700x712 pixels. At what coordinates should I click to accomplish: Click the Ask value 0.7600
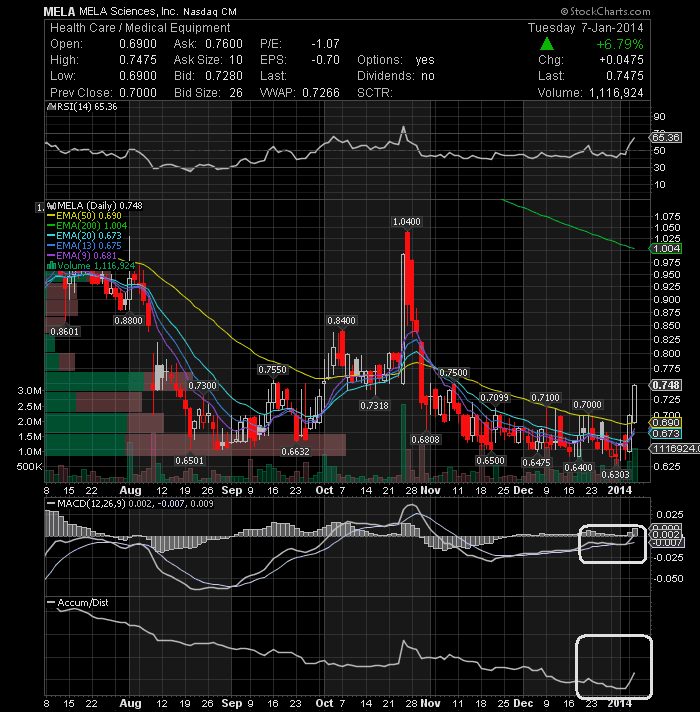click(224, 44)
